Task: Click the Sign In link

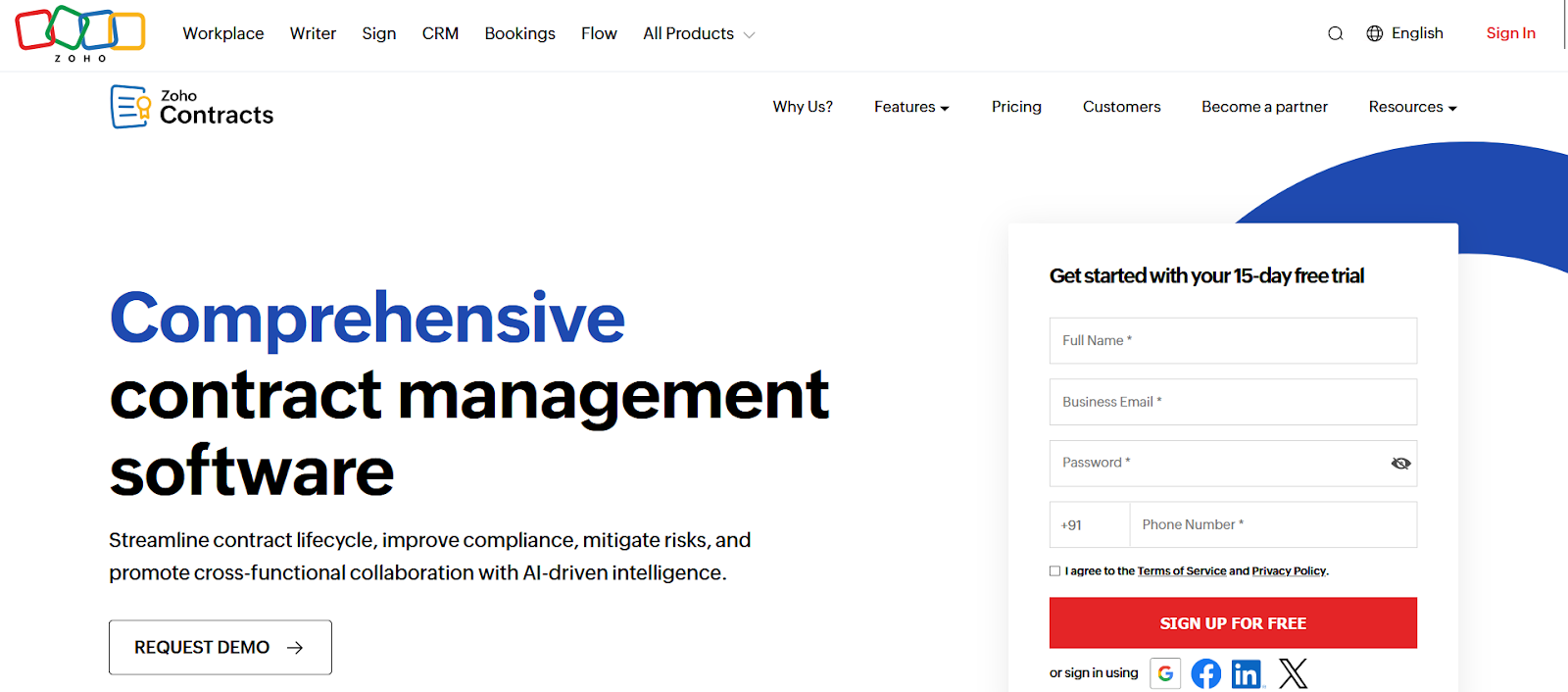Action: [1510, 33]
